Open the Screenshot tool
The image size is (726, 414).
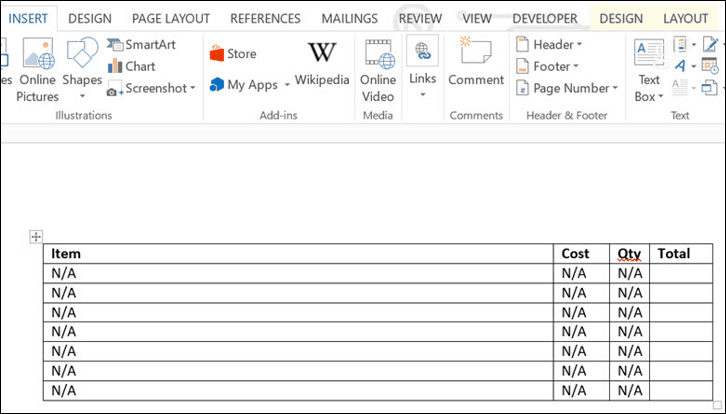[146, 88]
